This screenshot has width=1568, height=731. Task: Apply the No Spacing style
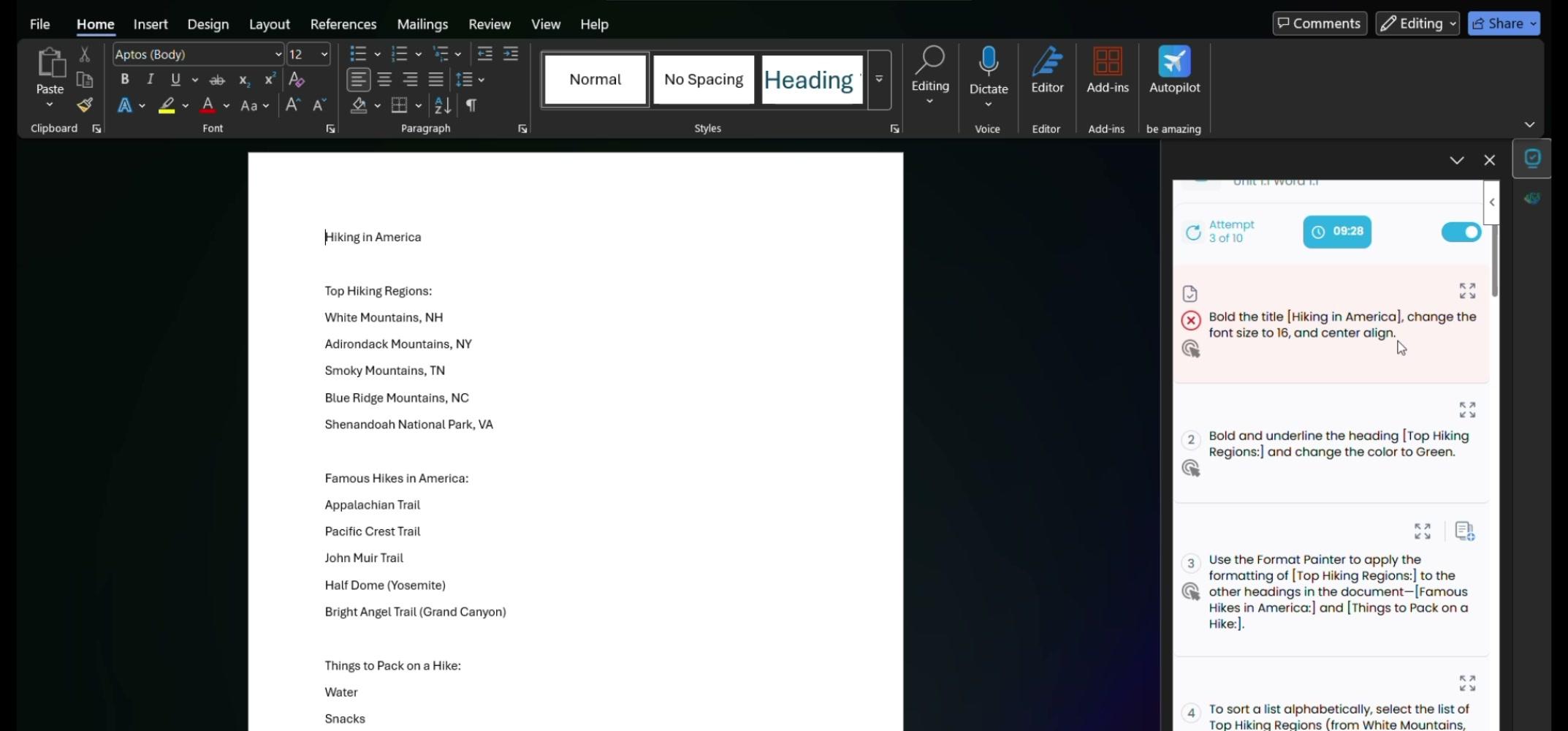[704, 79]
